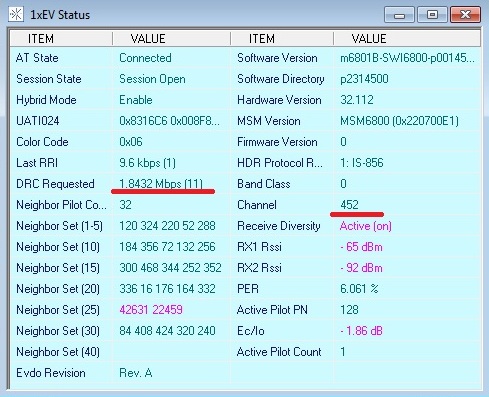Screen dimensions: 489x397
Task: Select the Neighbor Set (15) label
Action: coord(58,268)
